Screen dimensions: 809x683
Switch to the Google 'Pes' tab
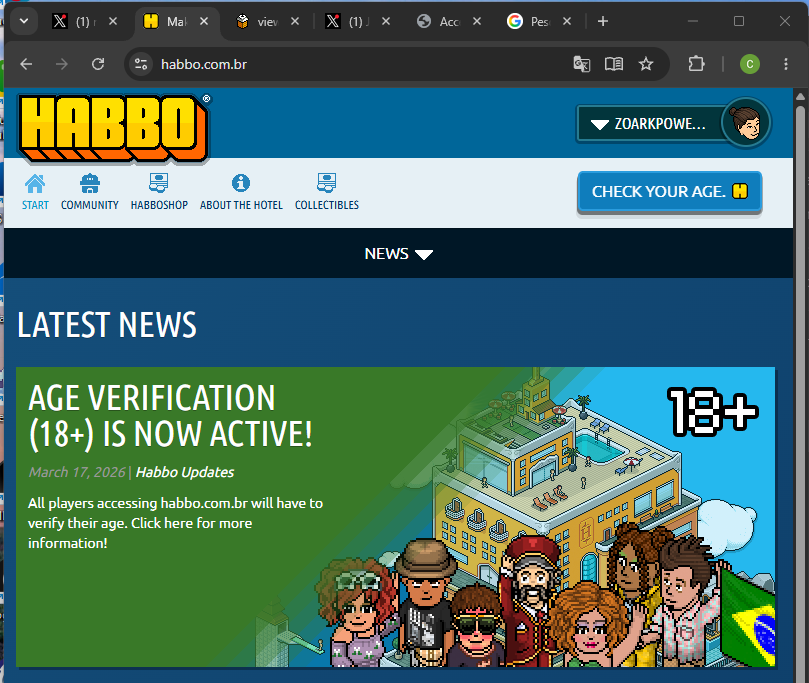click(x=530, y=22)
